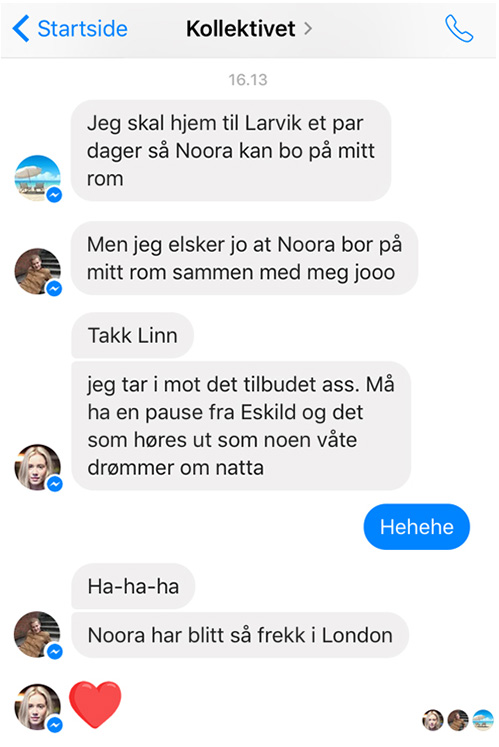
Task: Tap avatar beside 'Noora har blitt så frekk'
Action: 38,634
